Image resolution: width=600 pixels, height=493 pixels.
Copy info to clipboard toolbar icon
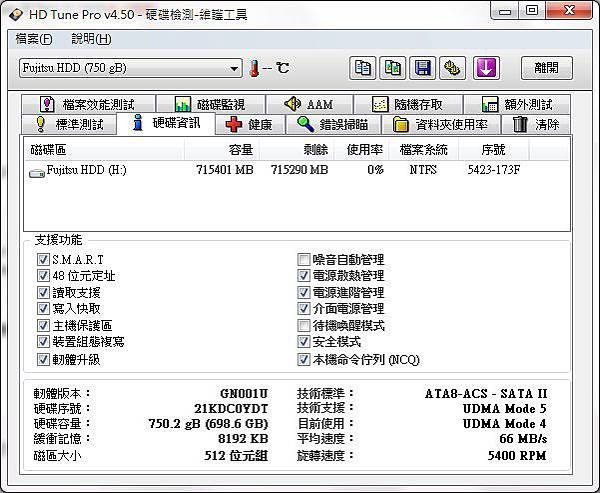pyautogui.click(x=362, y=68)
